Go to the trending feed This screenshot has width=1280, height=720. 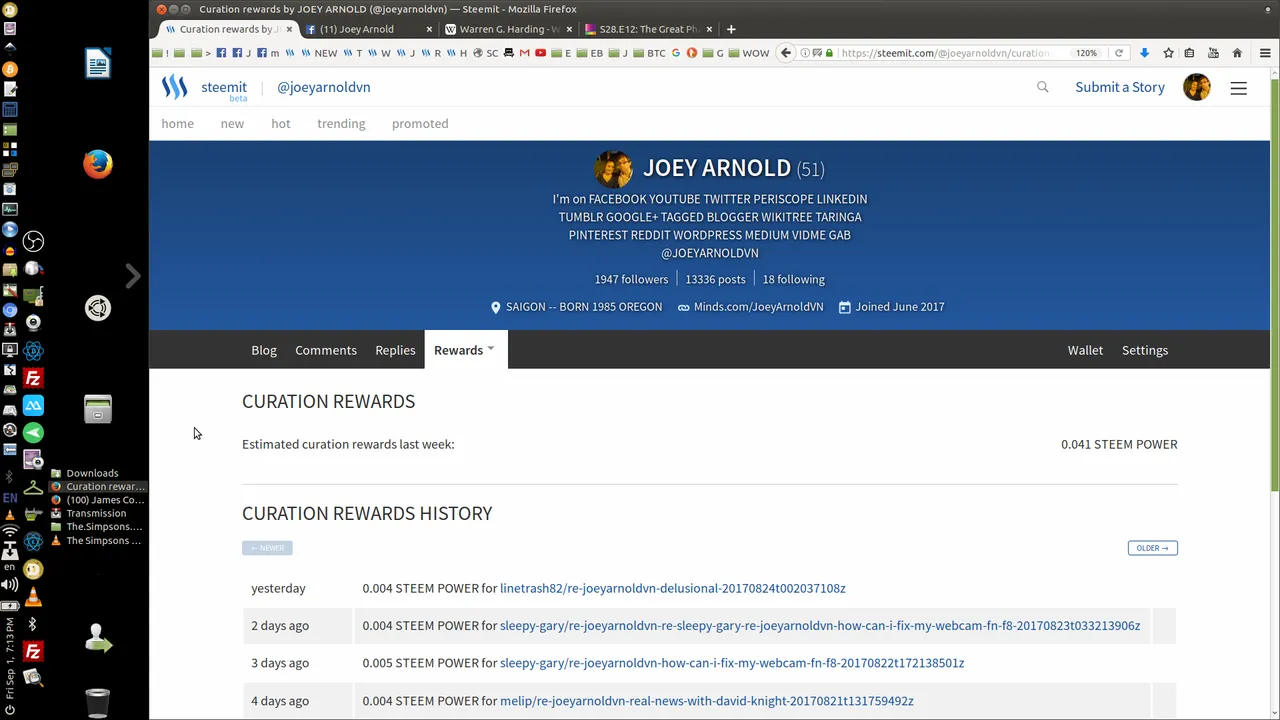pyautogui.click(x=341, y=123)
